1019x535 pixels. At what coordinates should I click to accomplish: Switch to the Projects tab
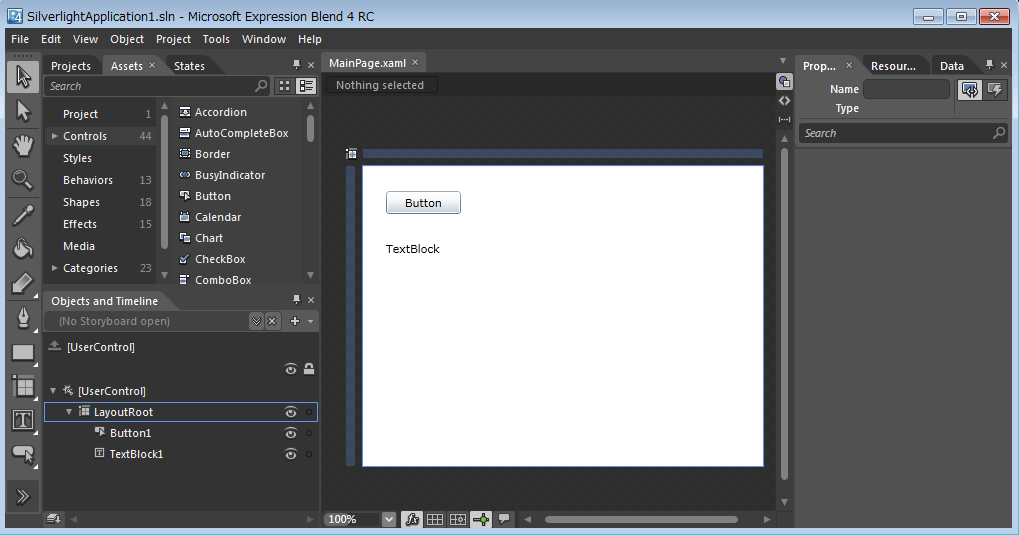pyautogui.click(x=71, y=66)
